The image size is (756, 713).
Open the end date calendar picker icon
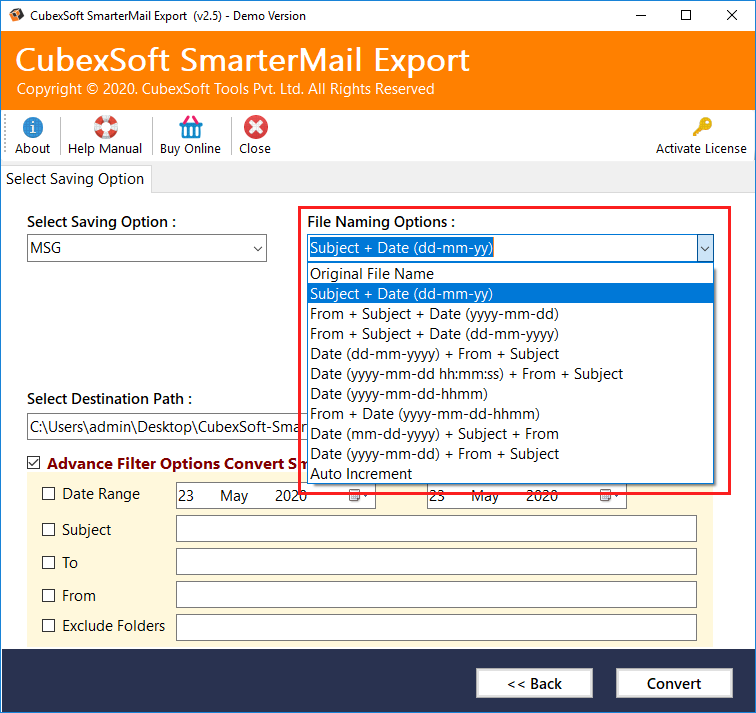click(x=606, y=495)
